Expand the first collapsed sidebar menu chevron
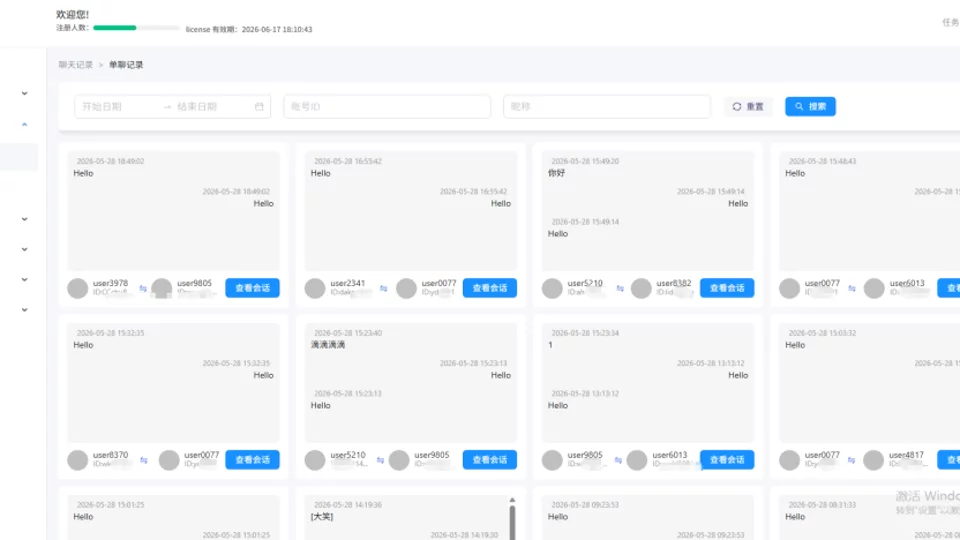The image size is (960, 540). tap(24, 94)
